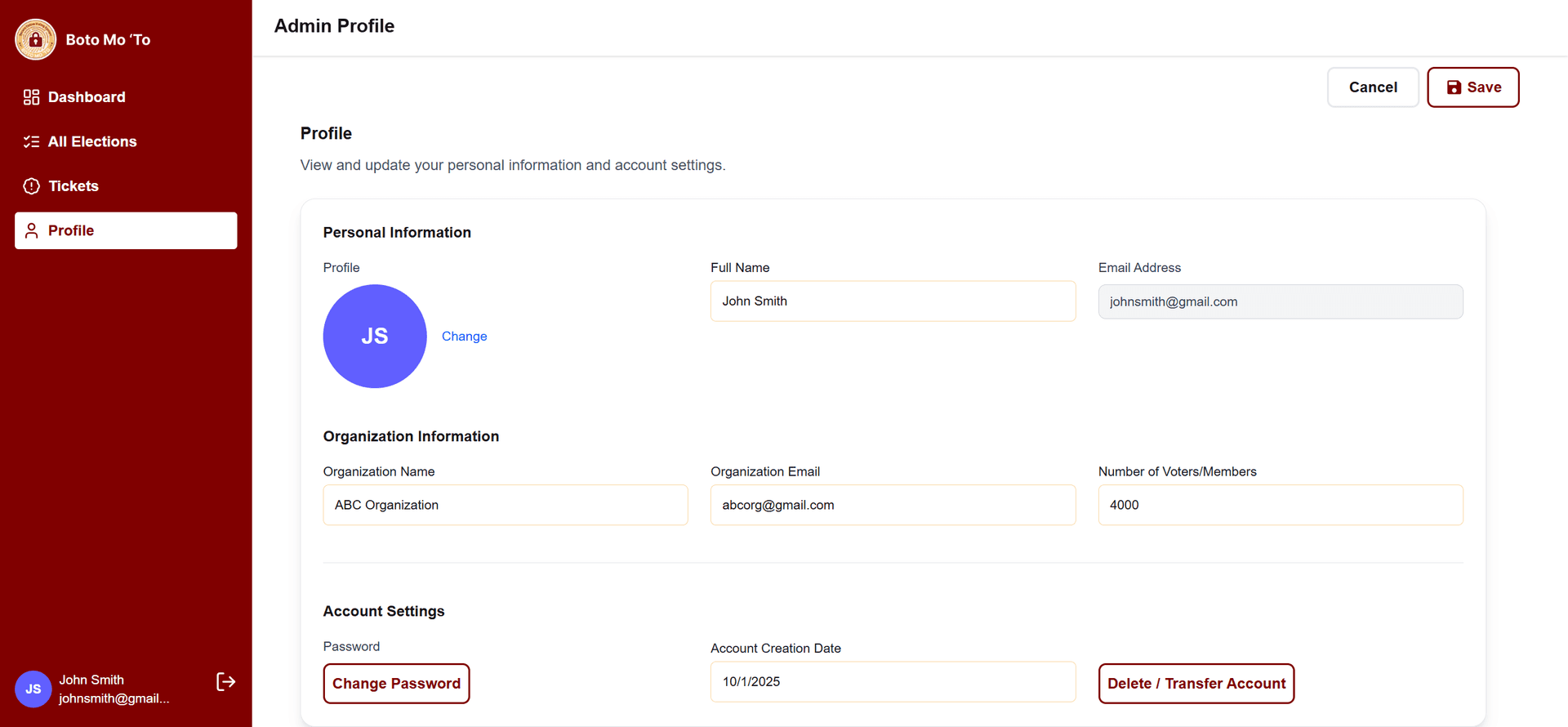Screen dimensions: 1568x727
Task: Click the Number of Voters/Members field
Action: pyautogui.click(x=1280, y=505)
